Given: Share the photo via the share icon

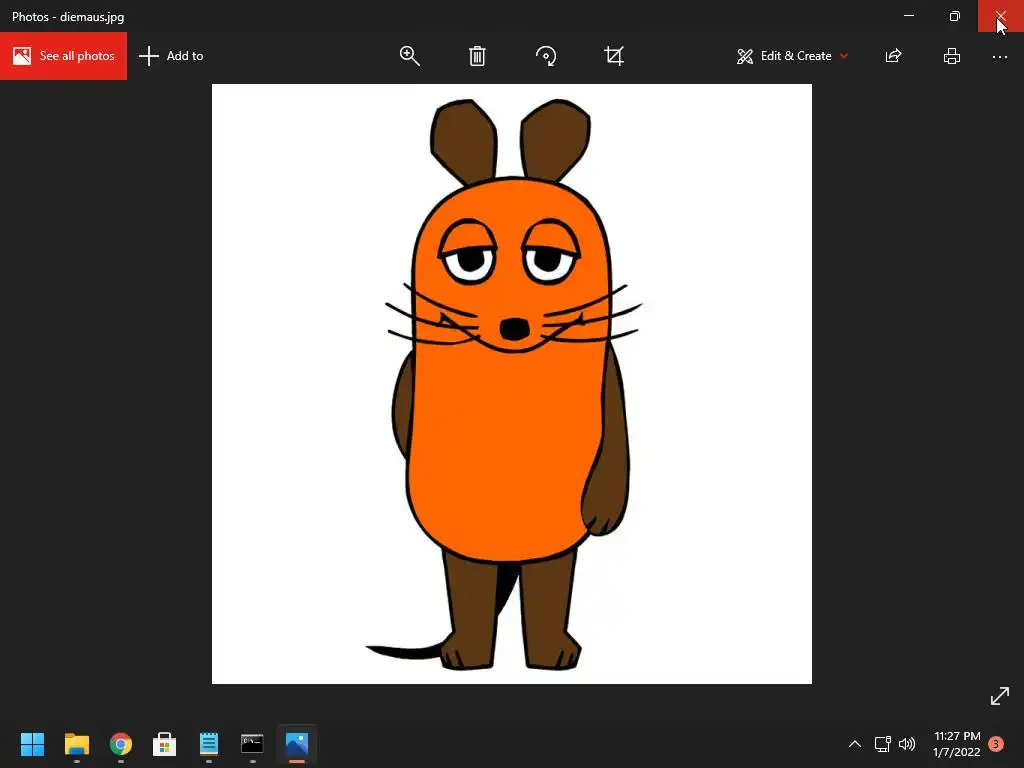Looking at the screenshot, I should coord(893,56).
